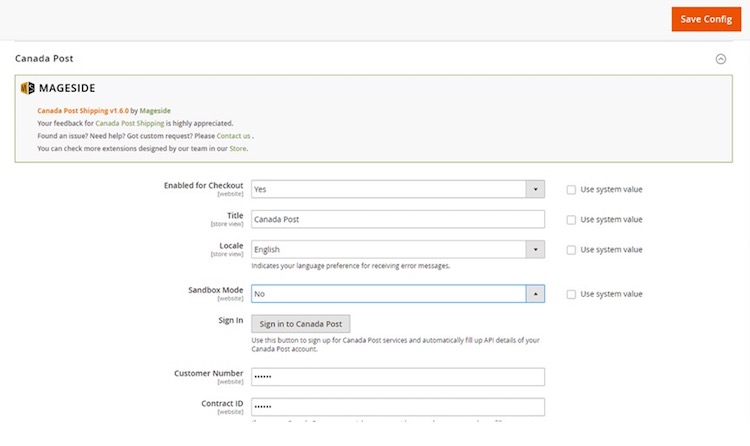Viewport: 750px width, 446px height.
Task: Open green Canada Post Shipping feedback link
Action: pos(130,123)
